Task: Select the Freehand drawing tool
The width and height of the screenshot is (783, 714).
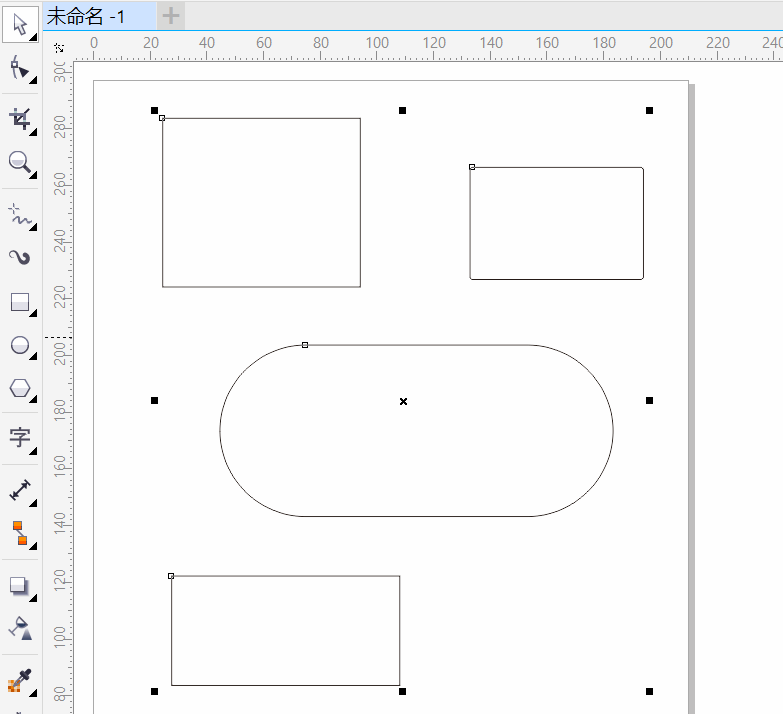Action: coord(19,215)
